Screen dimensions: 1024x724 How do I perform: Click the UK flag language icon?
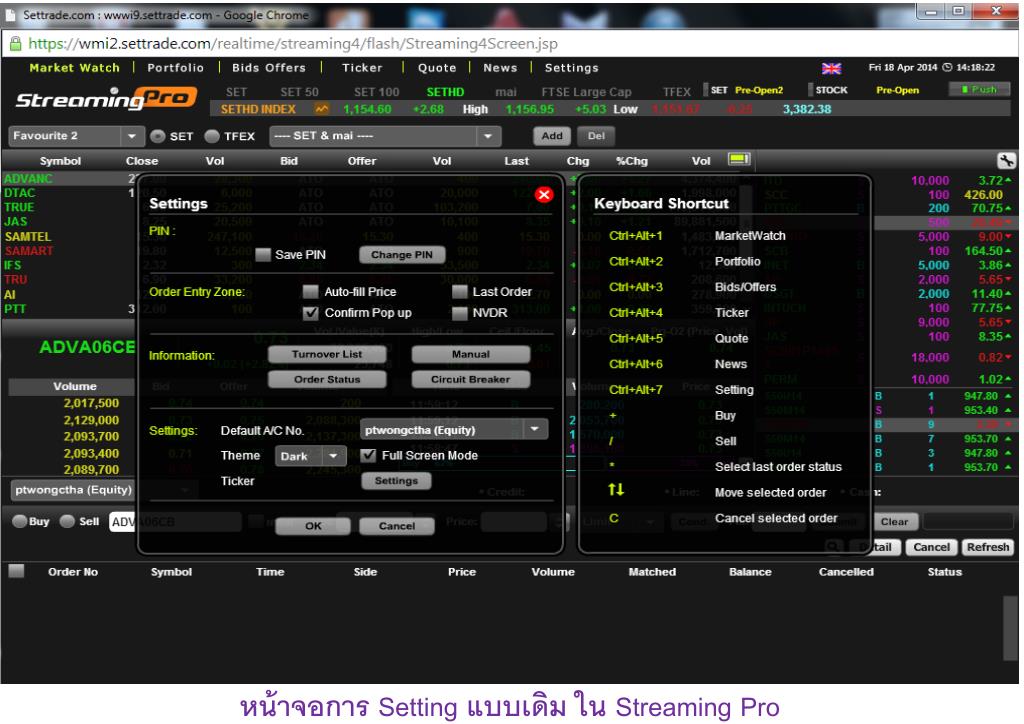pyautogui.click(x=831, y=68)
